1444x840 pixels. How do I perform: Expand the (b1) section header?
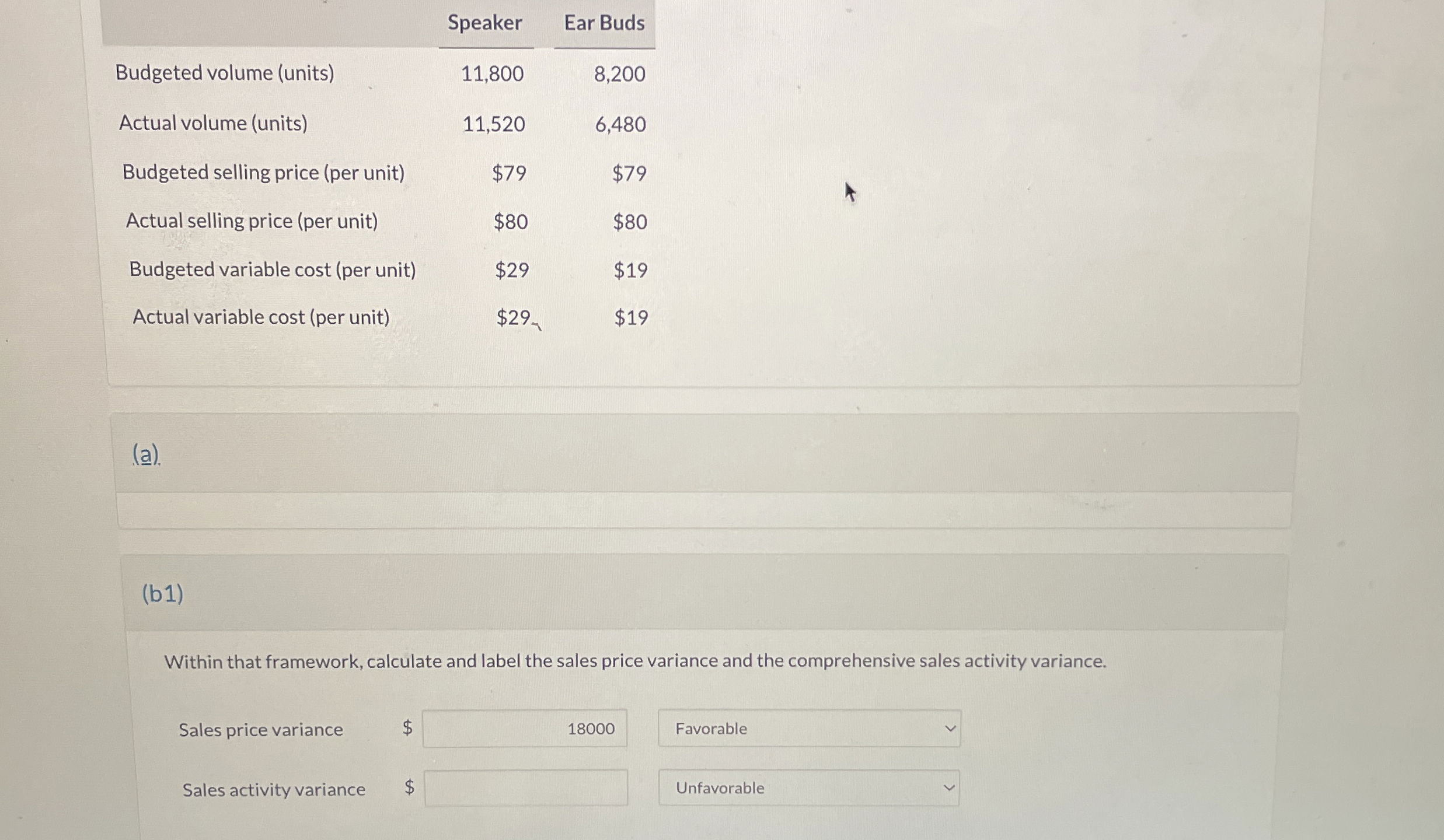point(162,594)
